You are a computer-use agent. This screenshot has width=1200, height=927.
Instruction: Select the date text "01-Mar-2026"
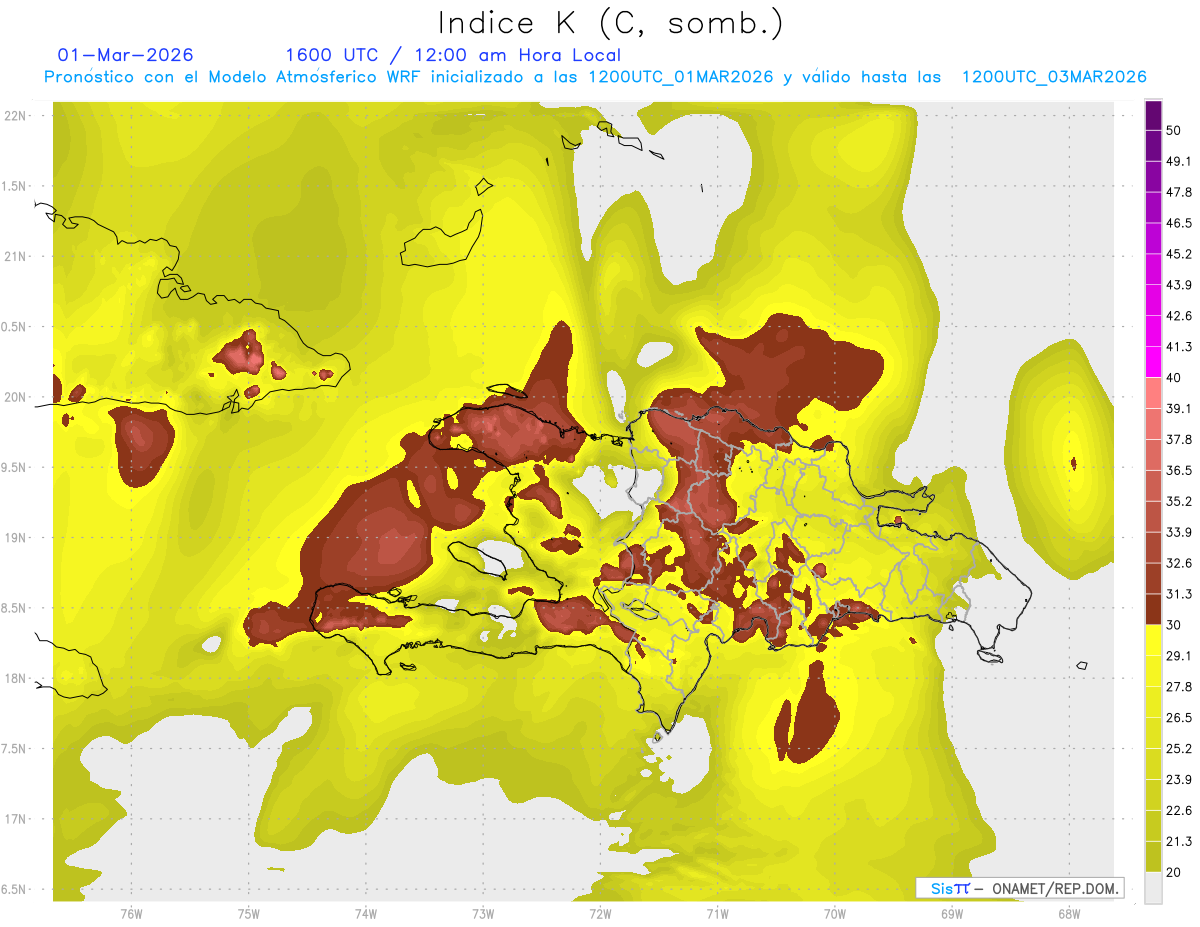coord(126,55)
